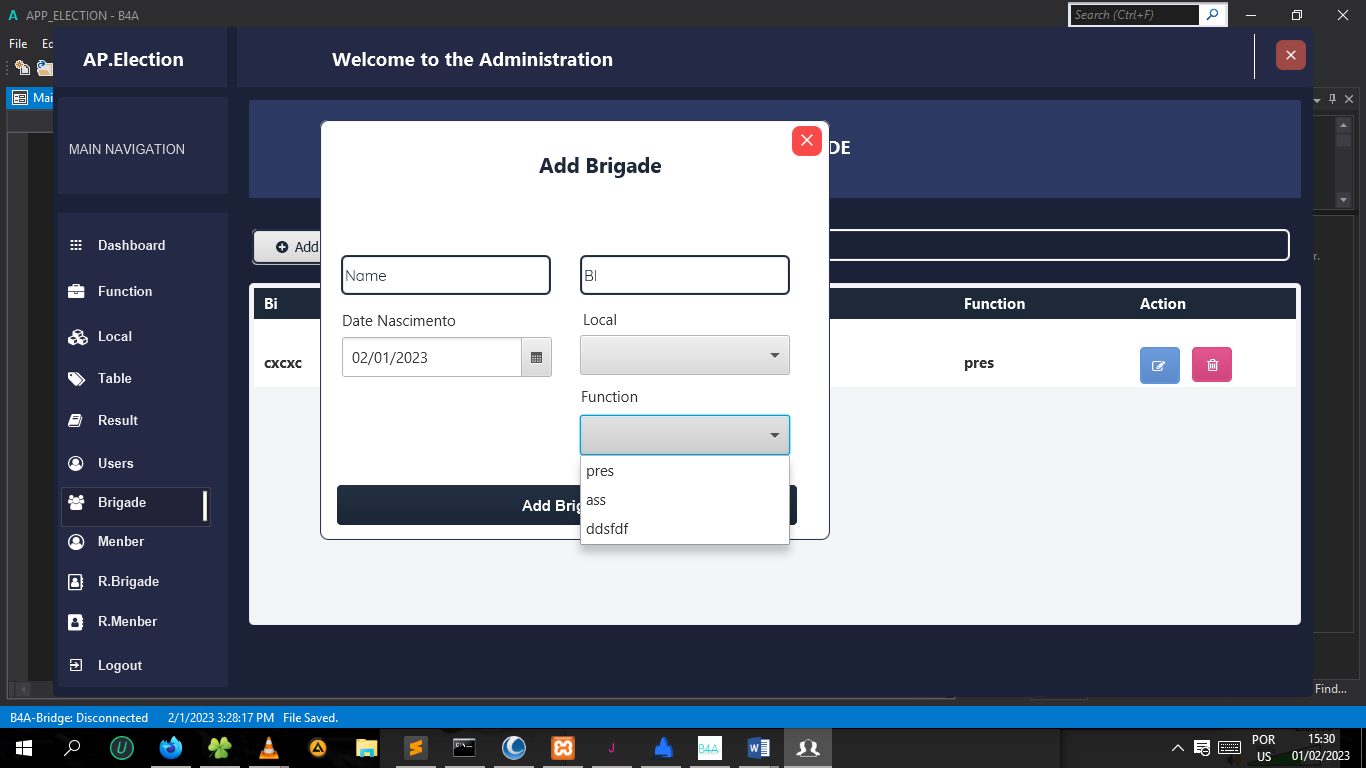Click the B4A search box
This screenshot has width=1366, height=768.
click(x=1135, y=15)
